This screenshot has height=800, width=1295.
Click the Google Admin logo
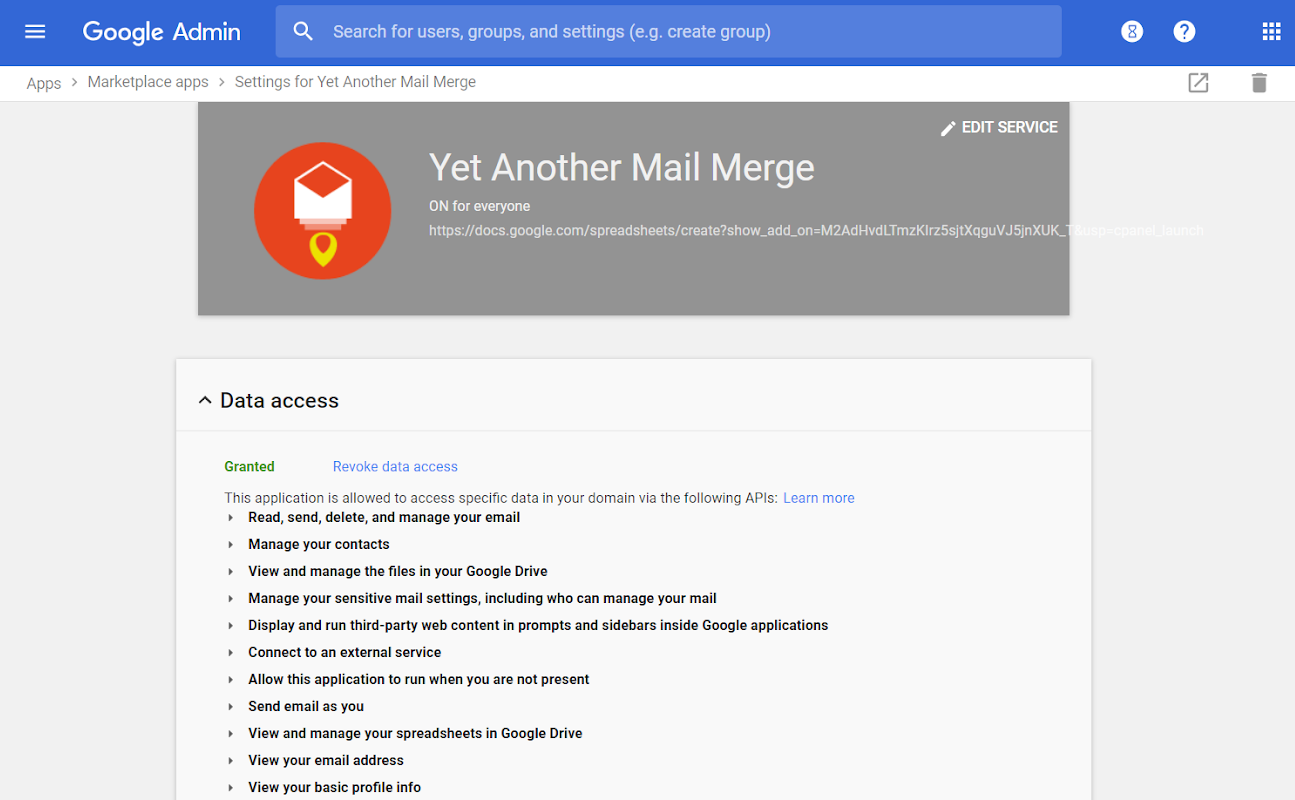click(161, 32)
